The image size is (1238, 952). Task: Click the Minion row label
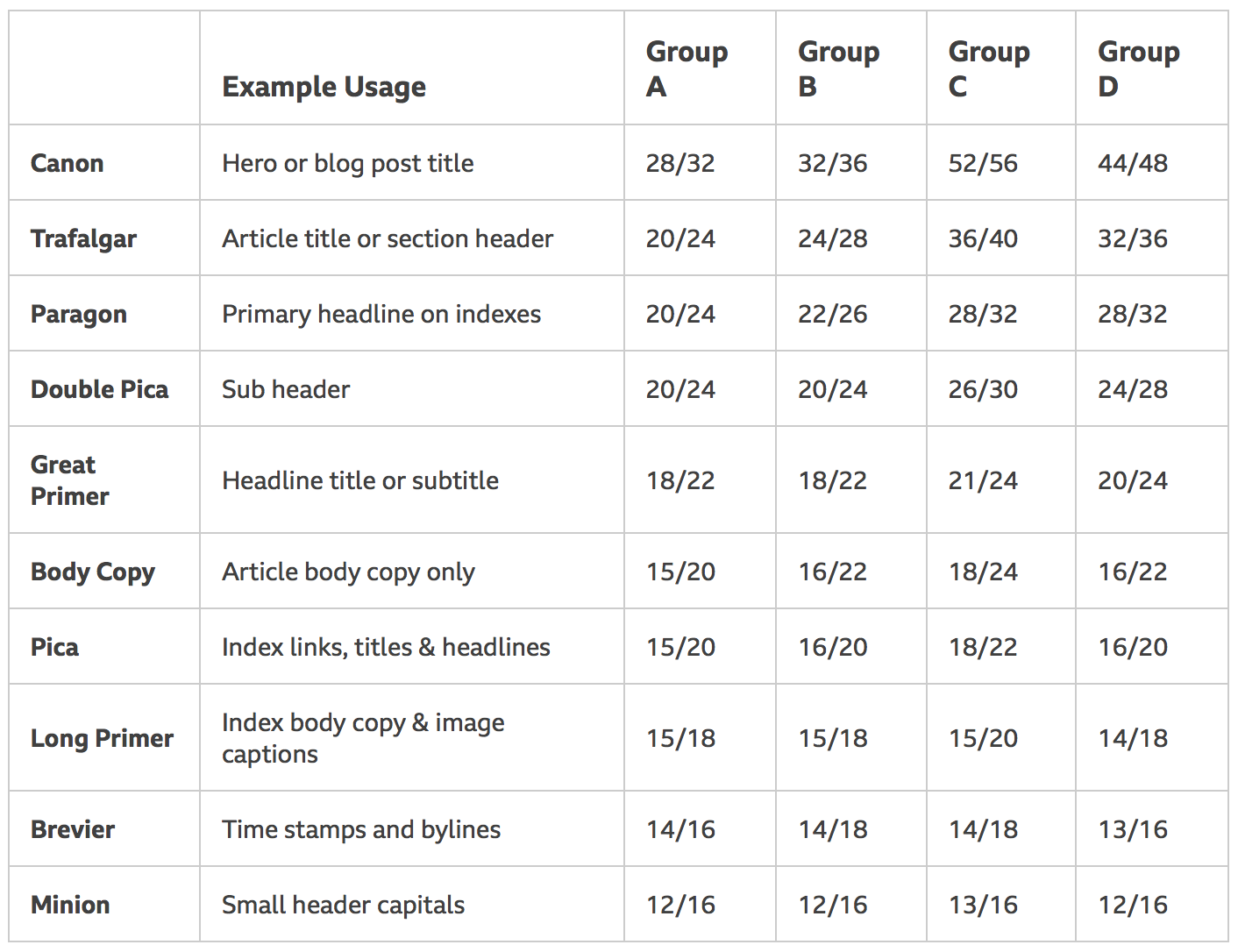(70, 905)
